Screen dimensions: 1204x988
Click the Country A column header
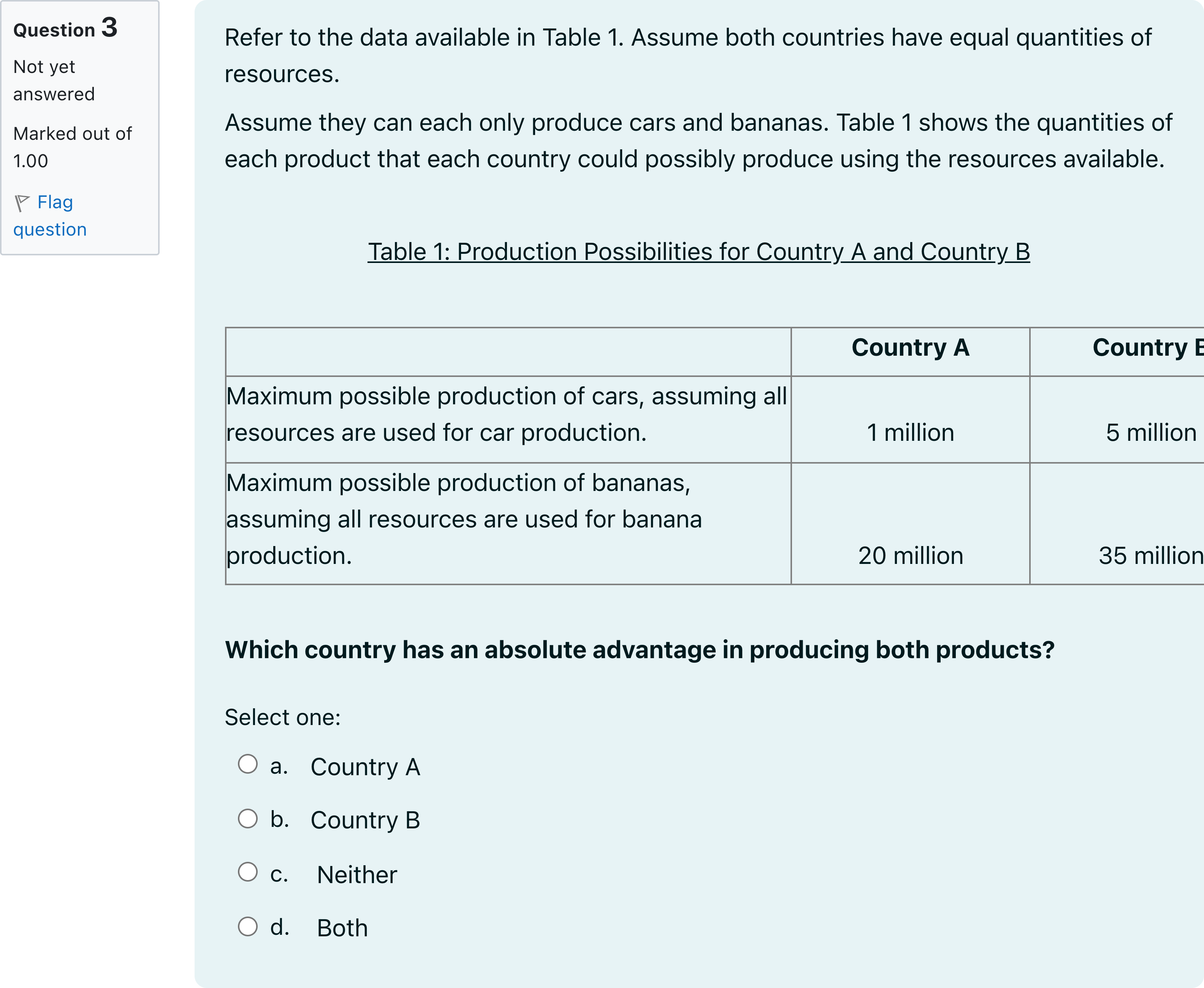(x=910, y=348)
